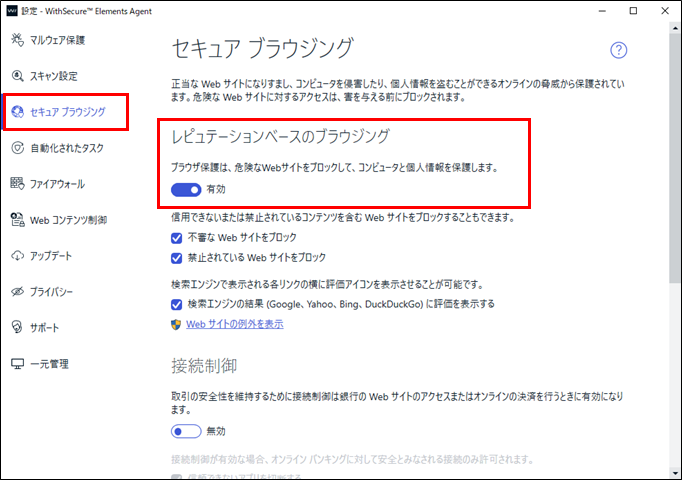The width and height of the screenshot is (682, 480).
Task: Go to プライバシー settings
Action: [51, 292]
